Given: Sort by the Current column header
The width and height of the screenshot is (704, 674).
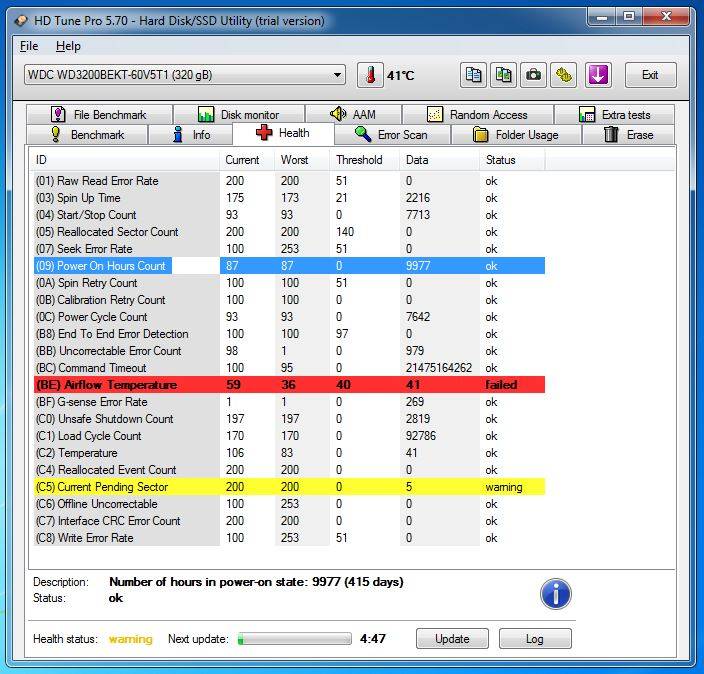Looking at the screenshot, I should [x=247, y=160].
